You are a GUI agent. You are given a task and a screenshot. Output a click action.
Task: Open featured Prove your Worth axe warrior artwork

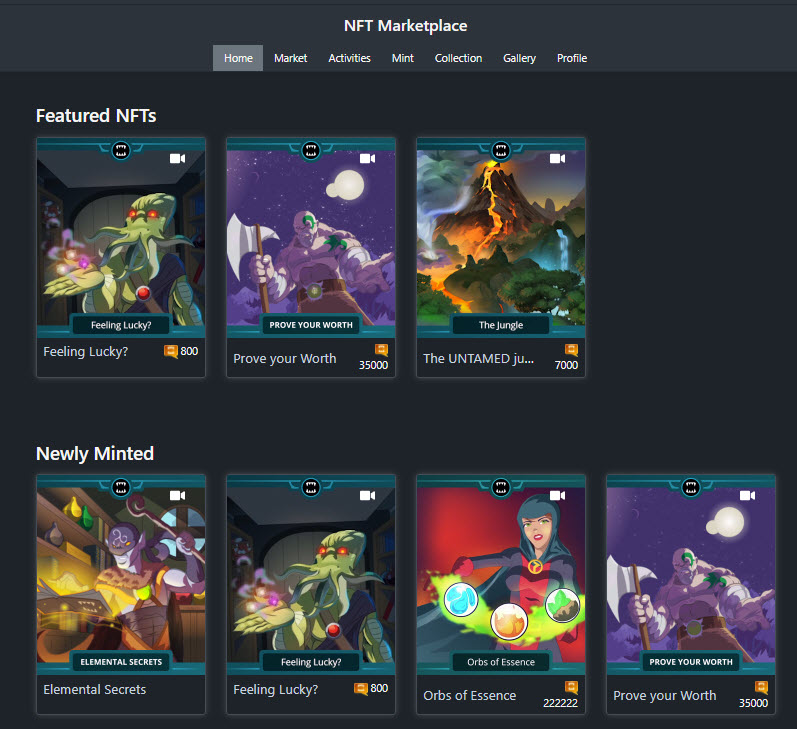[311, 239]
